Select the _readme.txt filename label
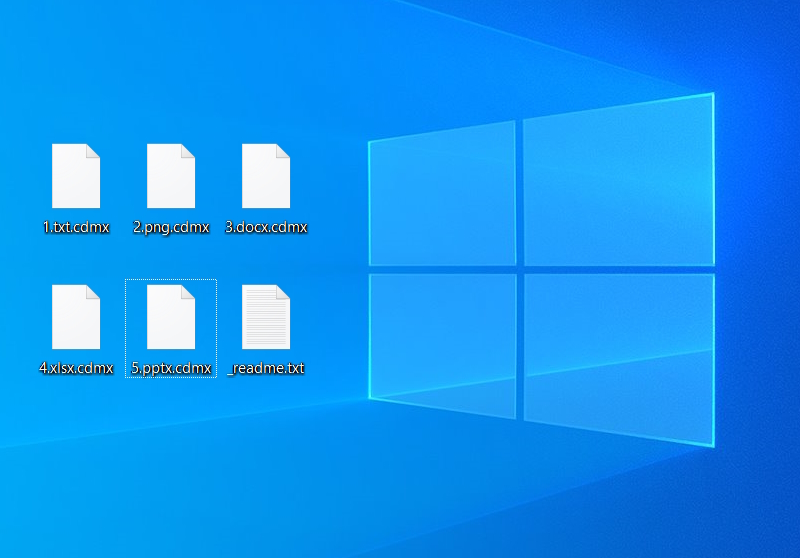The height and width of the screenshot is (558, 800). tap(266, 368)
